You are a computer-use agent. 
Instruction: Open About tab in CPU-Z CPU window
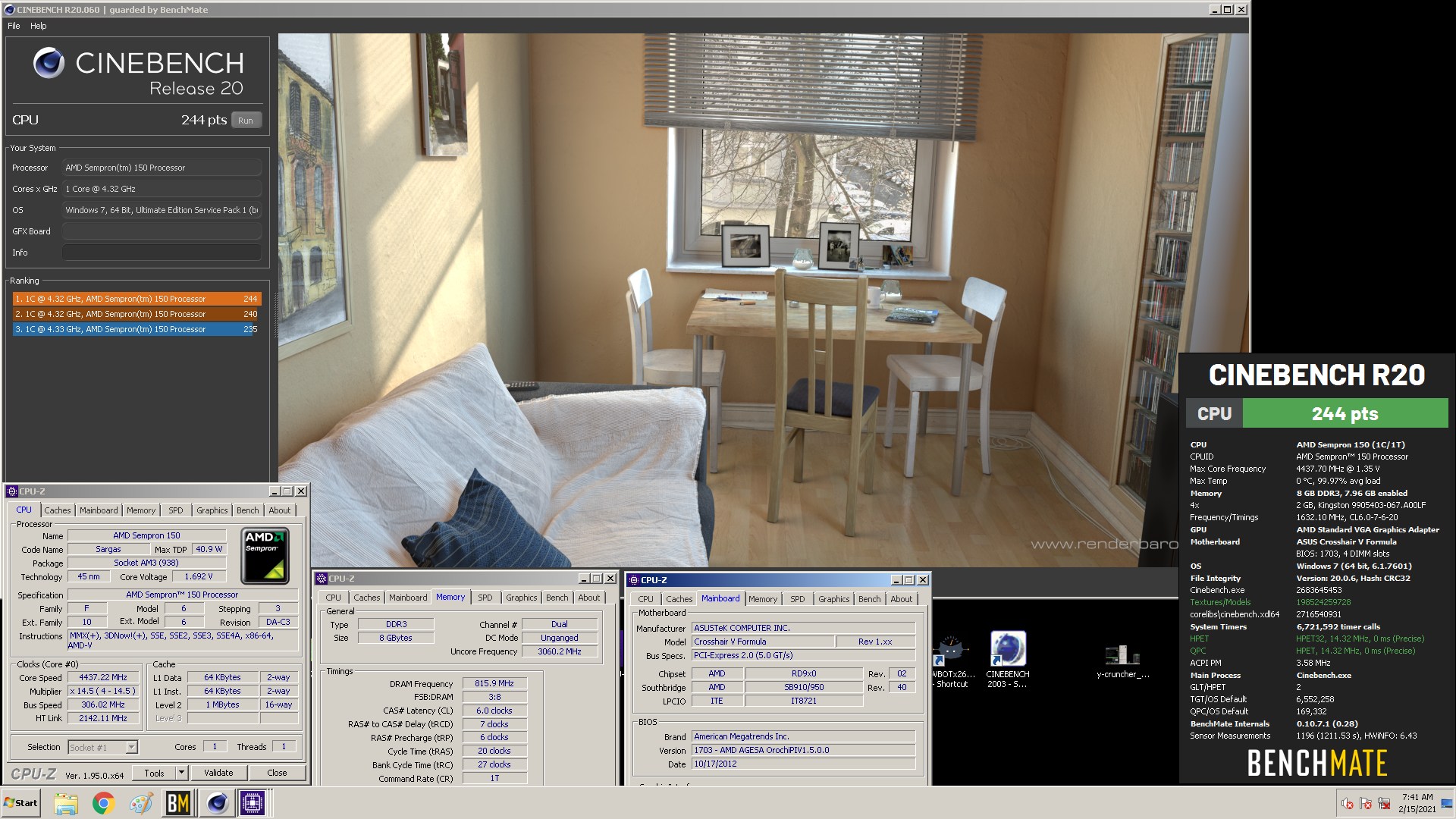click(280, 510)
